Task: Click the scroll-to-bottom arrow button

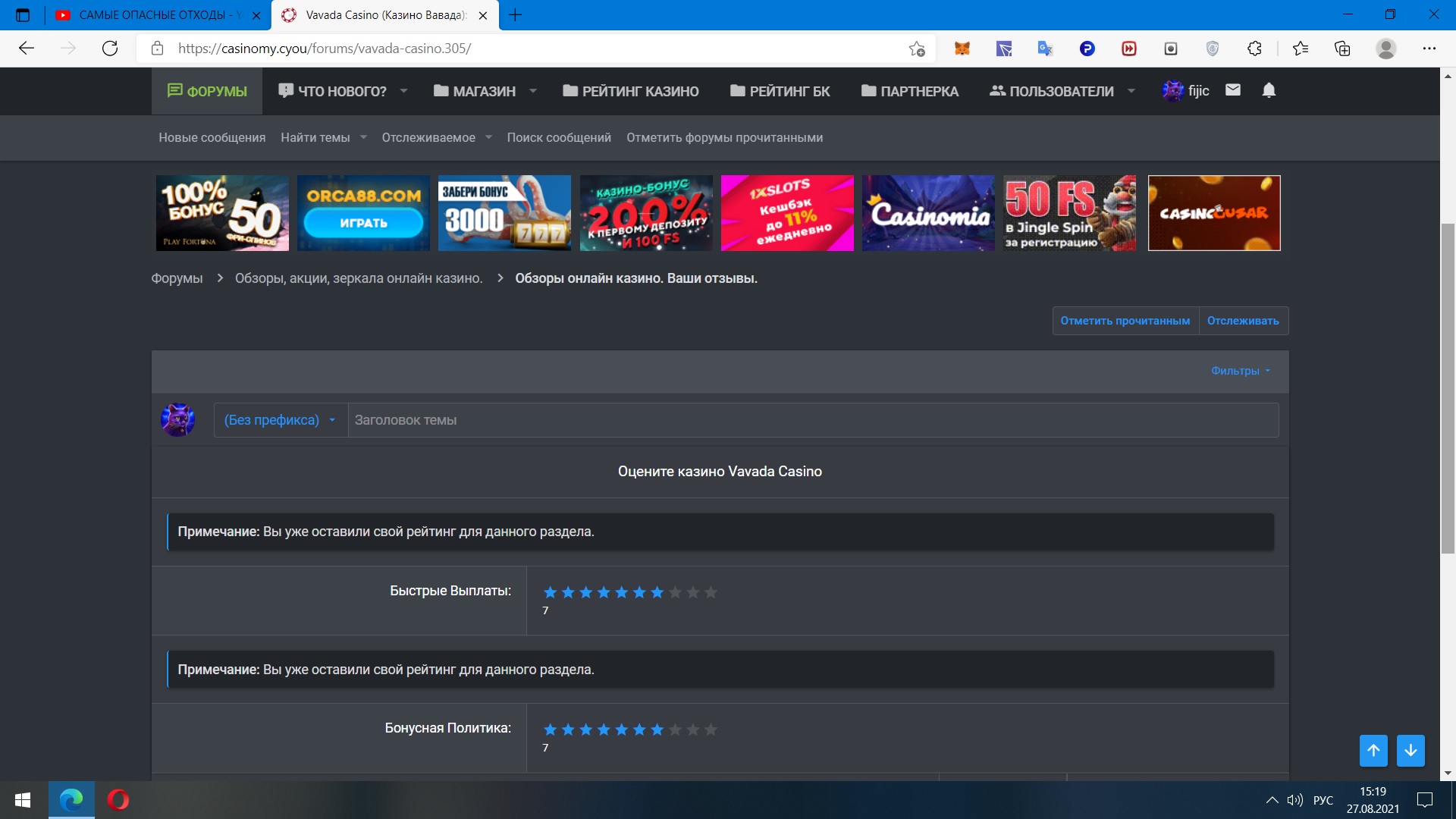Action: click(x=1410, y=751)
